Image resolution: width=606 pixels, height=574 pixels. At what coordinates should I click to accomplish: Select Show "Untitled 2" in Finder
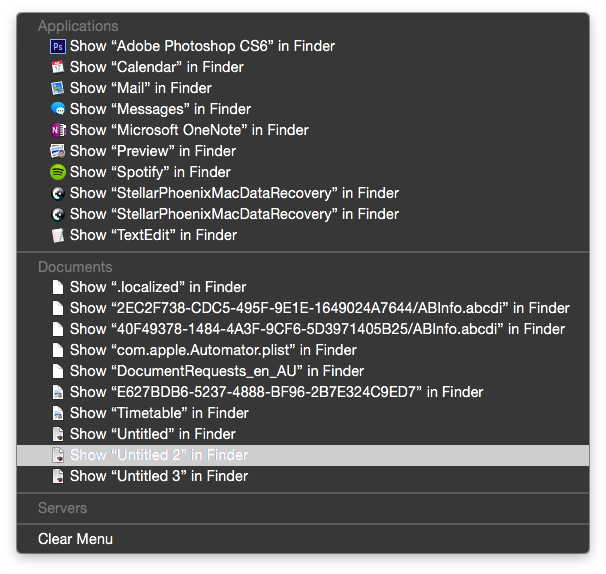coord(303,455)
